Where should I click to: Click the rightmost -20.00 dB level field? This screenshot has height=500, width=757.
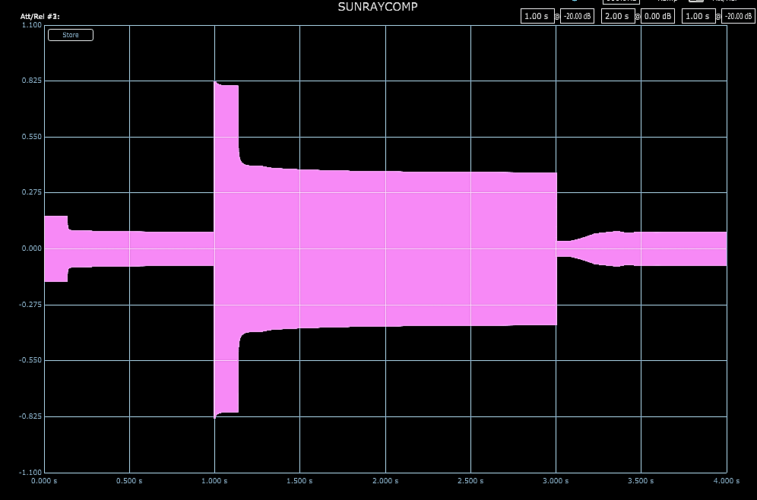pos(739,17)
